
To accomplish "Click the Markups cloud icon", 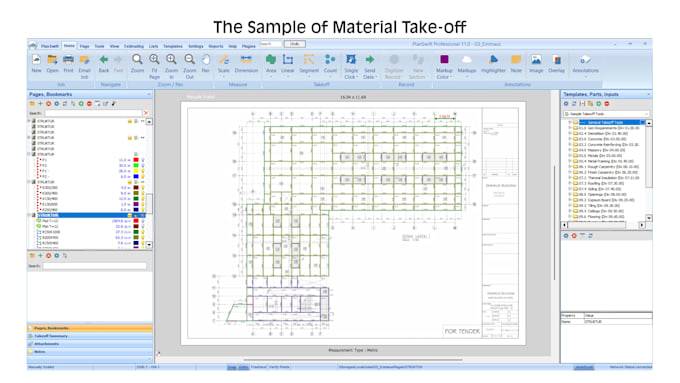I will tap(467, 59).
